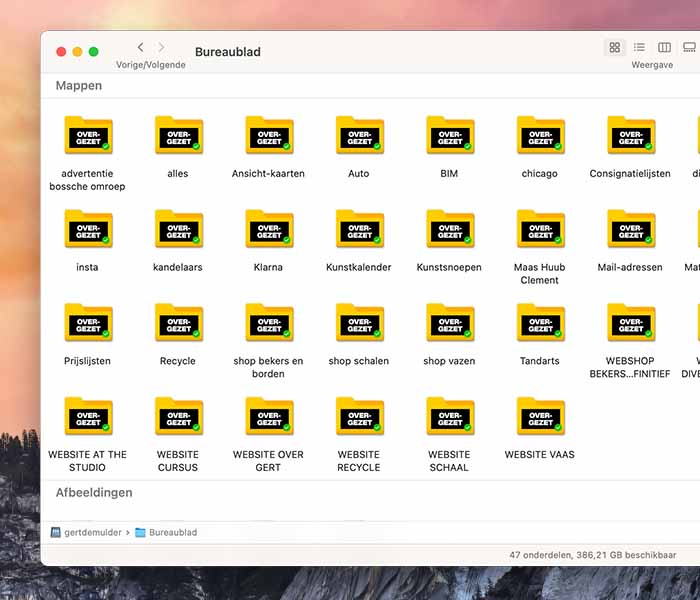
Task: Switch to list view
Action: 639,48
